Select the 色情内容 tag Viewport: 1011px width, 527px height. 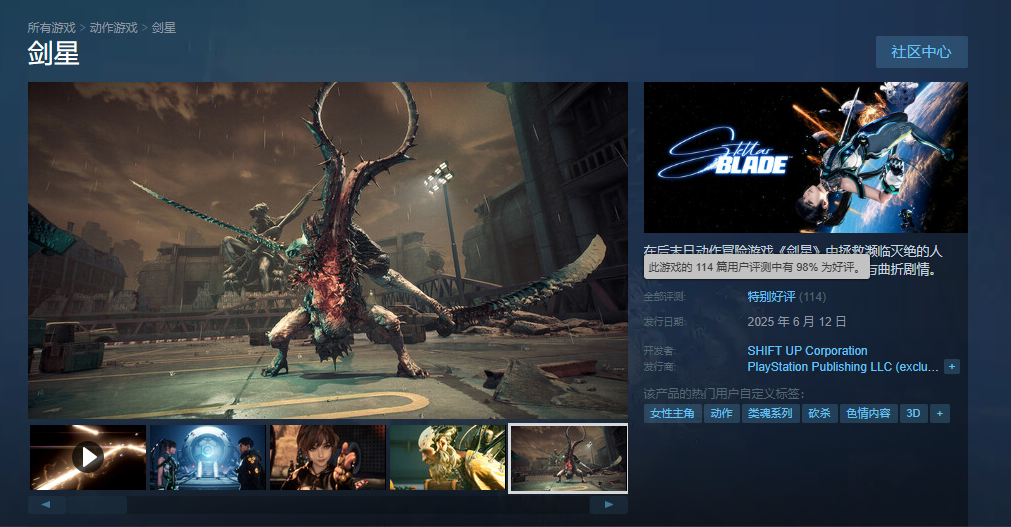[x=869, y=413]
